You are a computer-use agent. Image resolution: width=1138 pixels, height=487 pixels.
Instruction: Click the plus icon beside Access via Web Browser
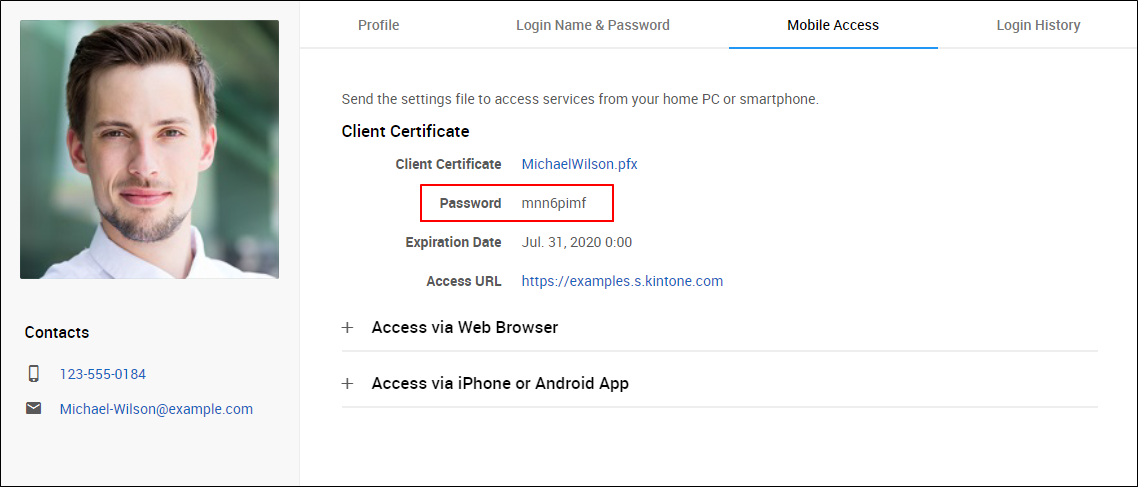[x=348, y=327]
